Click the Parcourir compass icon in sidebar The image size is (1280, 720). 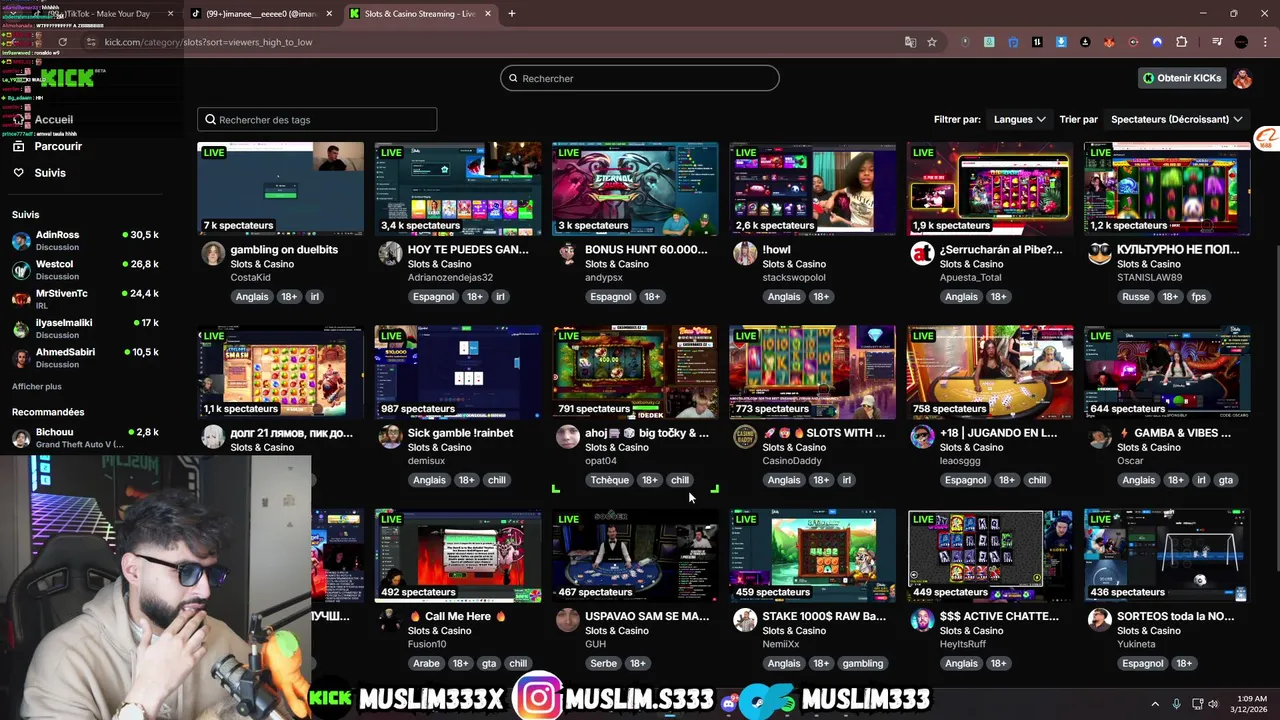pyautogui.click(x=18, y=146)
